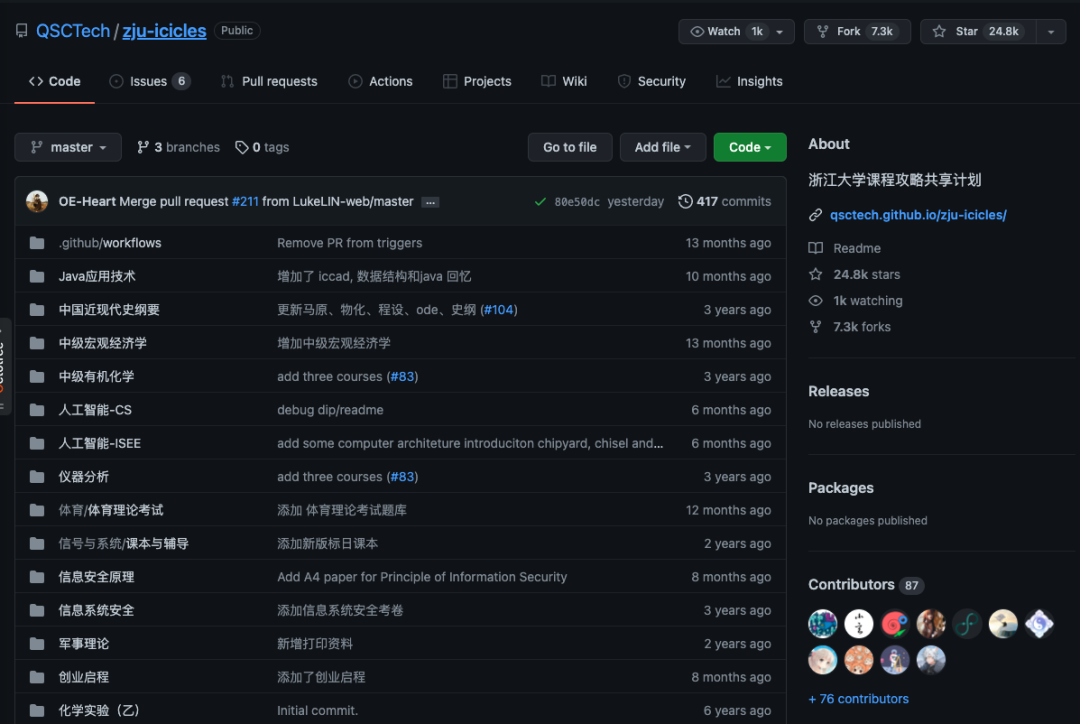Viewport: 1080px width, 724px height.
Task: Open the 体育/体育理论考试 folder
Action: 111,510
